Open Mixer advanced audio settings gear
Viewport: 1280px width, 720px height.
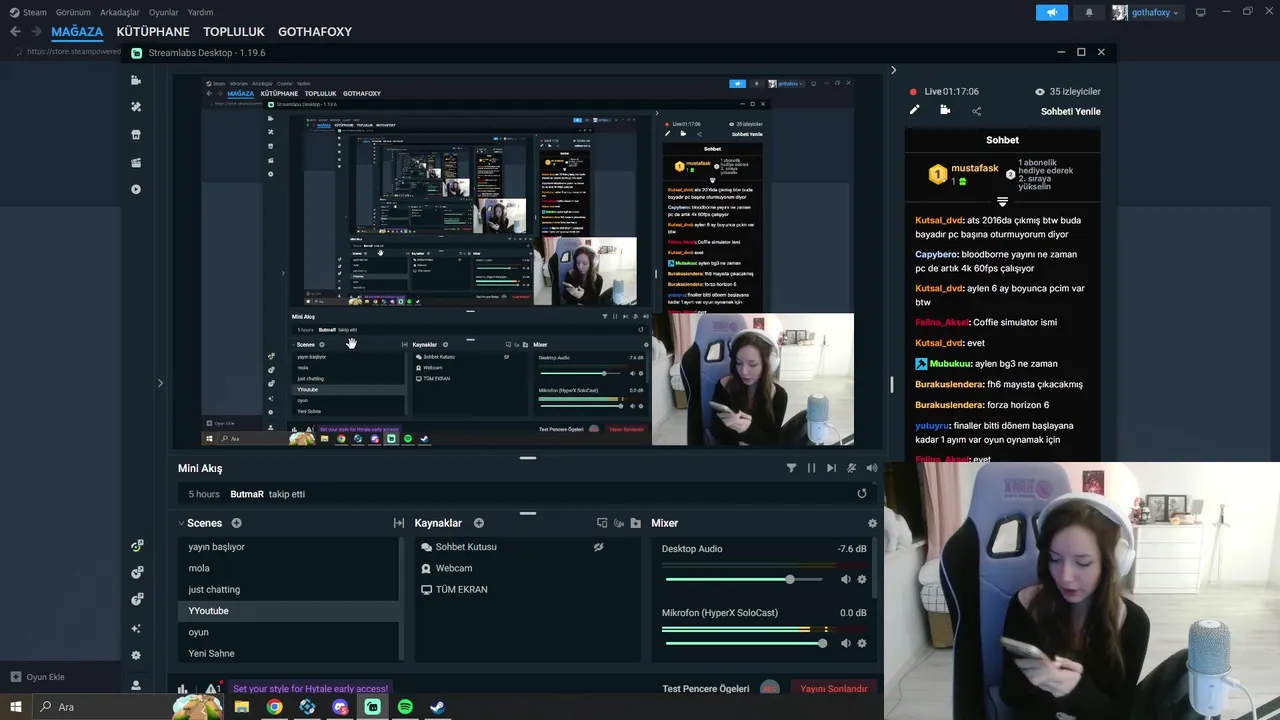872,523
